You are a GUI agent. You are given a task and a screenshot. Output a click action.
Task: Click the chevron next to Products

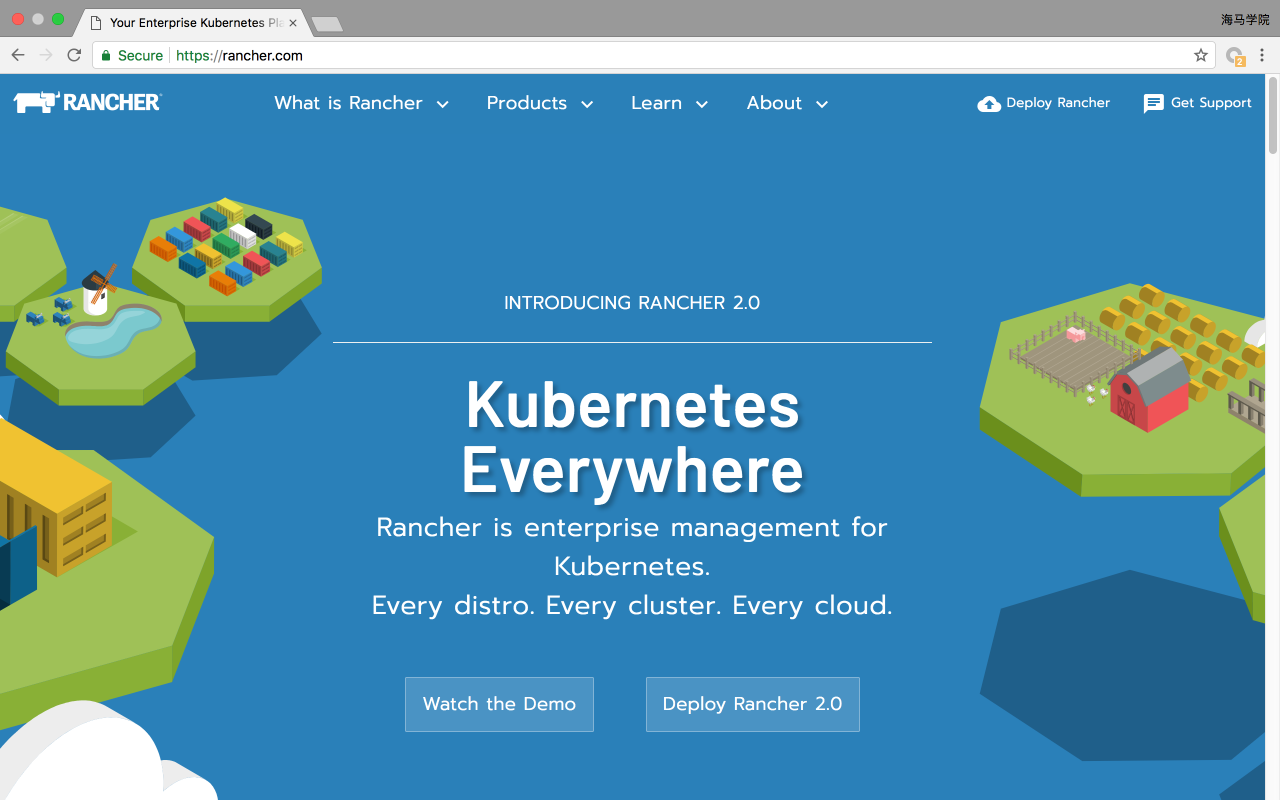tap(587, 104)
